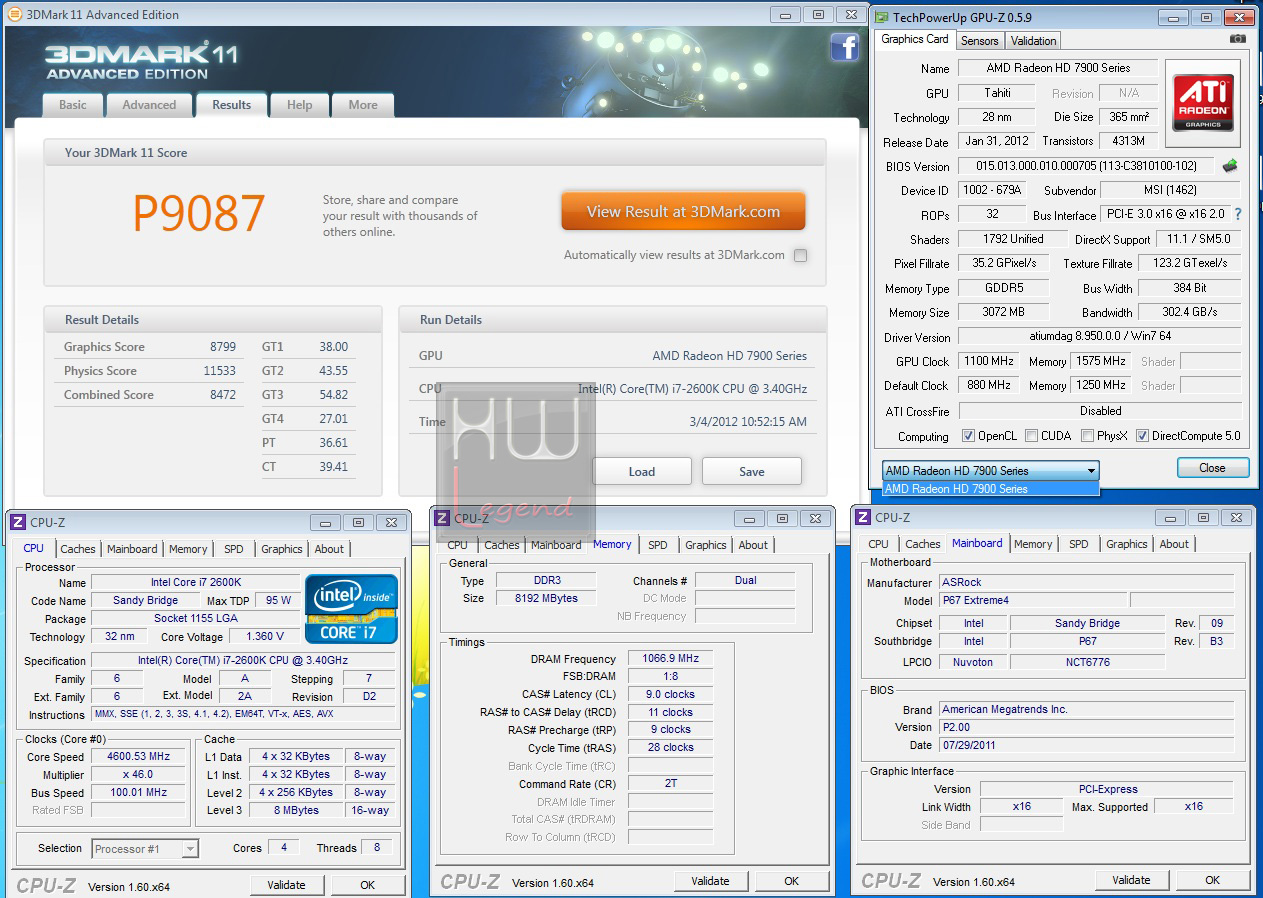Uncheck the DirectCompute 5.0 checkbox

point(1142,436)
